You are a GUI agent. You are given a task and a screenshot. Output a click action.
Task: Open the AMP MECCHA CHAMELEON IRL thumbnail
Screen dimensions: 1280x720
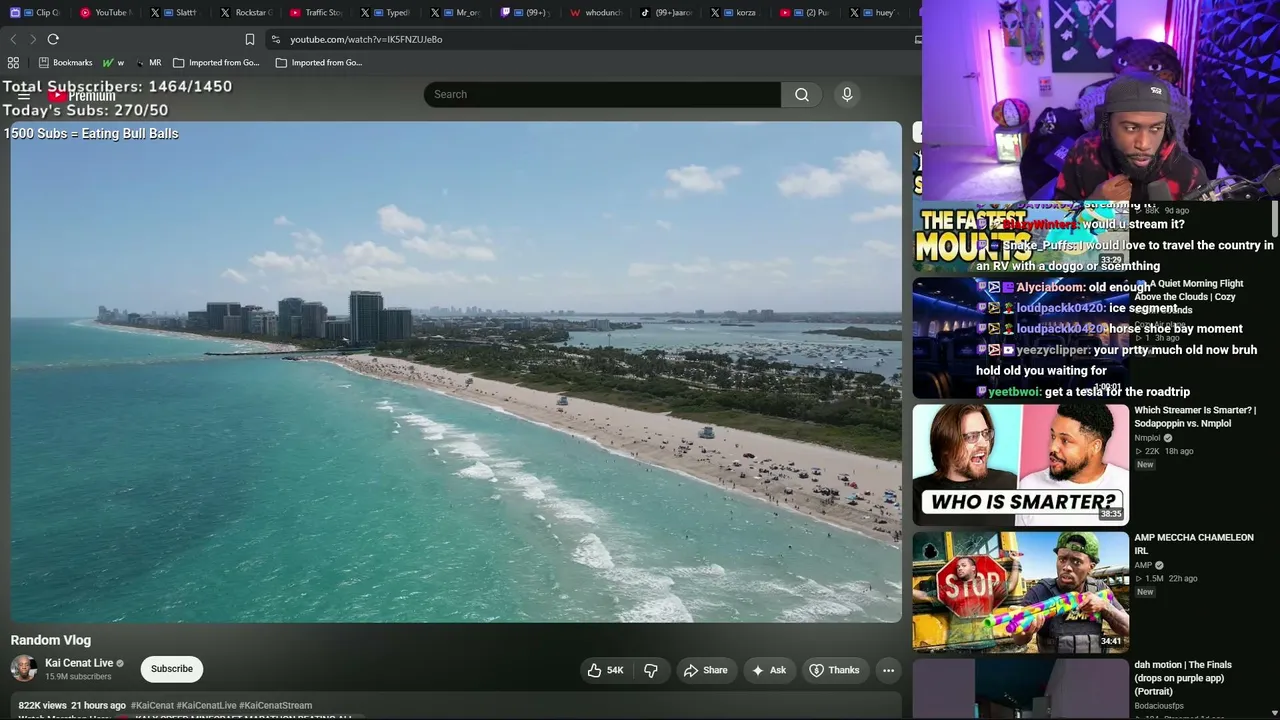tap(1020, 592)
